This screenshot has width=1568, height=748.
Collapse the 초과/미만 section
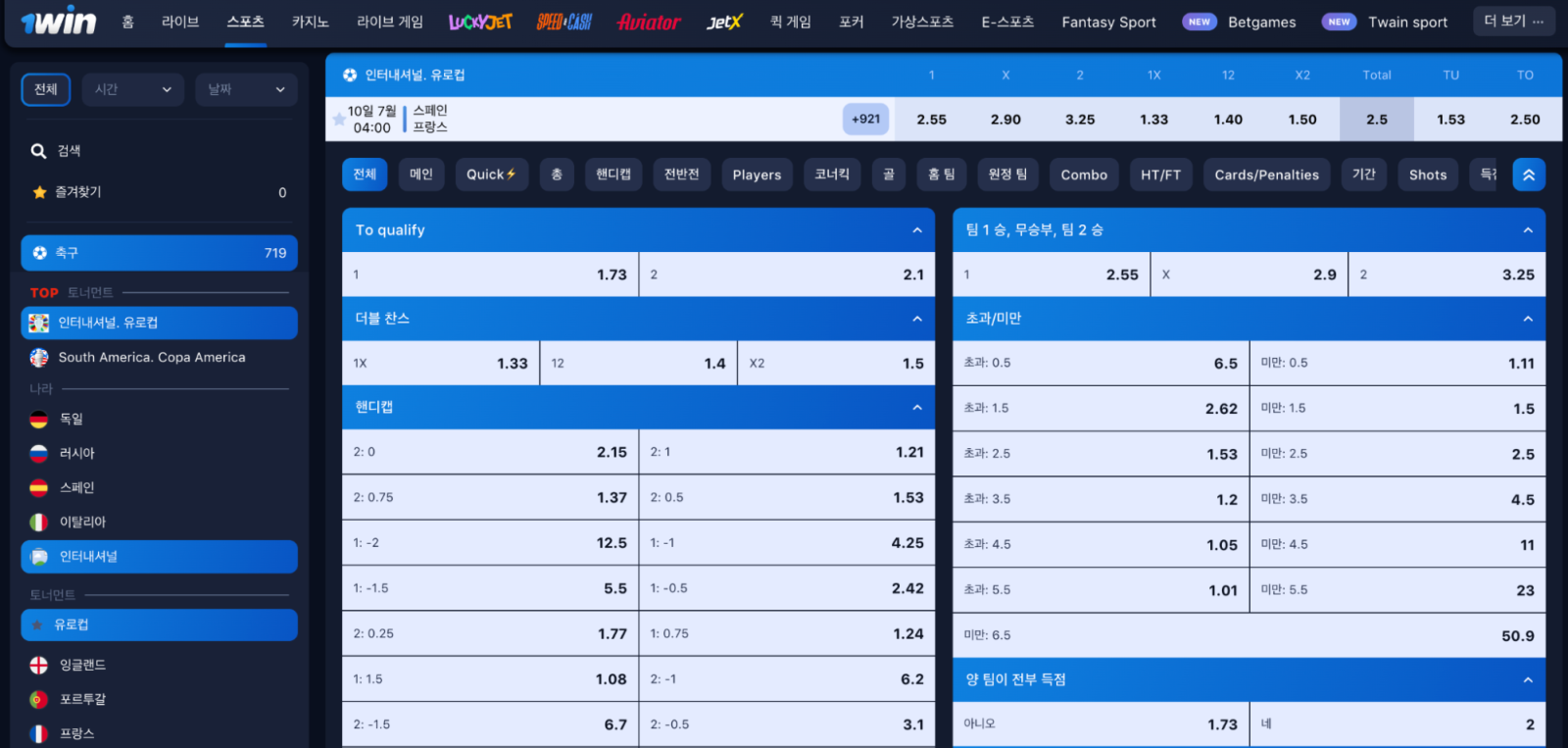tap(1527, 319)
